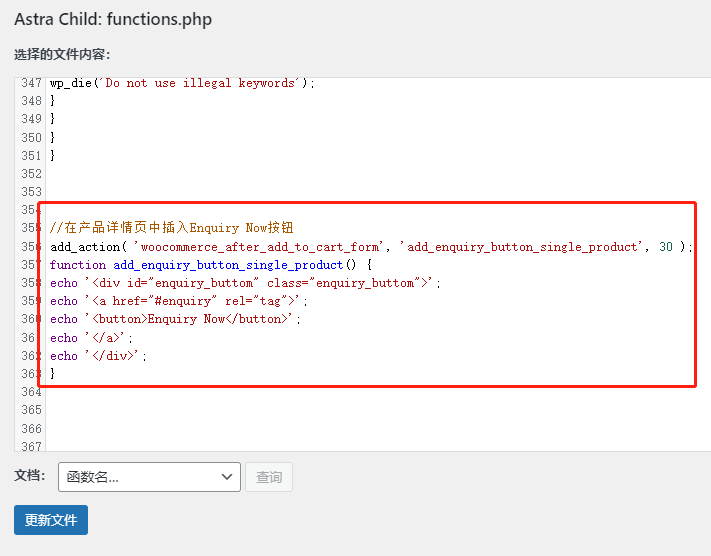
Task: Click the closing brace on line 363
Action: [x=53, y=374]
